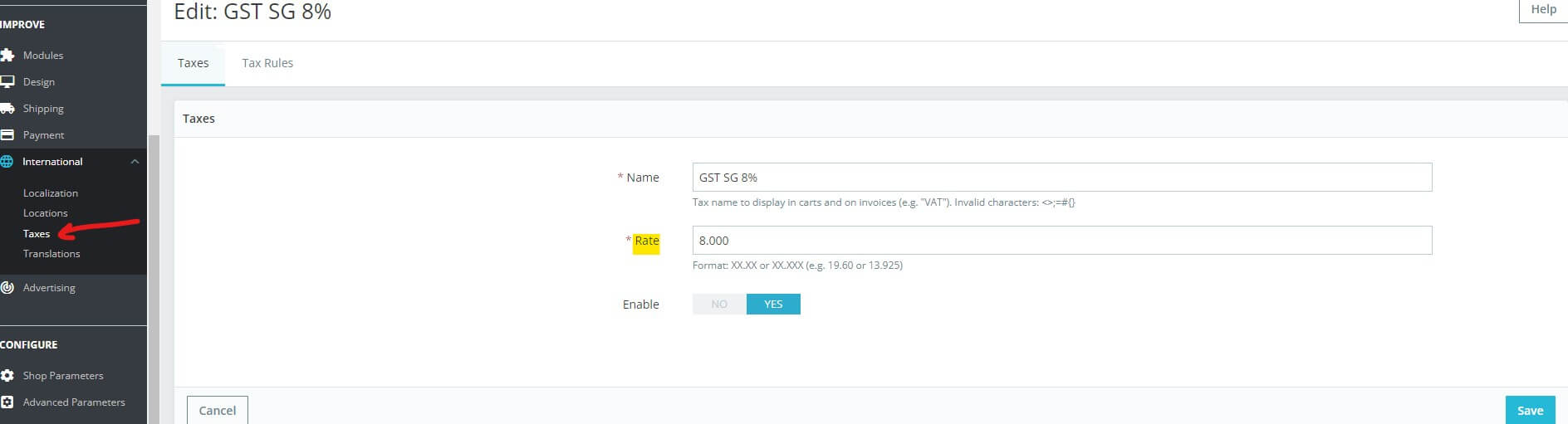This screenshot has height=424, width=1568.
Task: Click the tax Name input field
Action: point(1062,178)
